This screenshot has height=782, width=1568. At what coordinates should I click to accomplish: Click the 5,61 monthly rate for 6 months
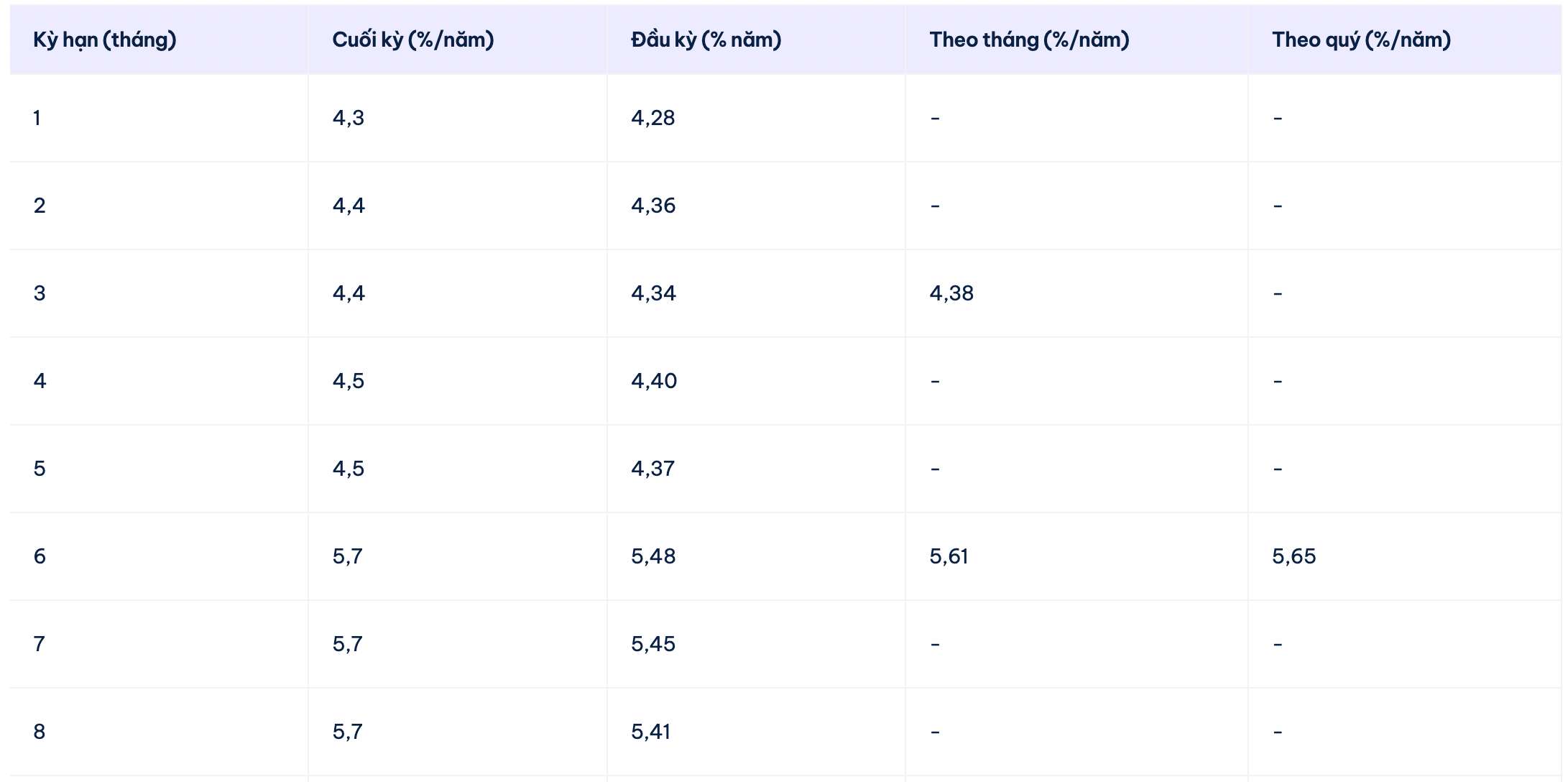click(x=949, y=556)
